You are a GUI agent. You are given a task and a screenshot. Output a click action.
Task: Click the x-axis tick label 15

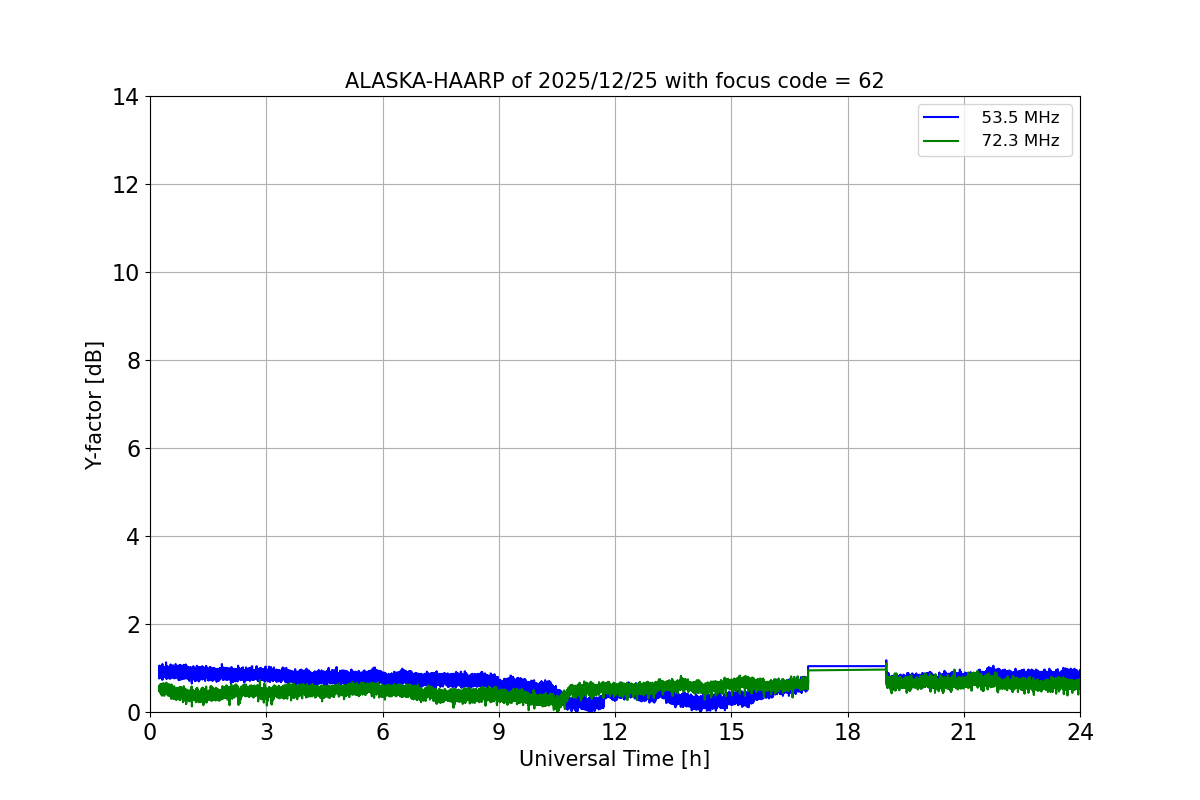click(731, 731)
